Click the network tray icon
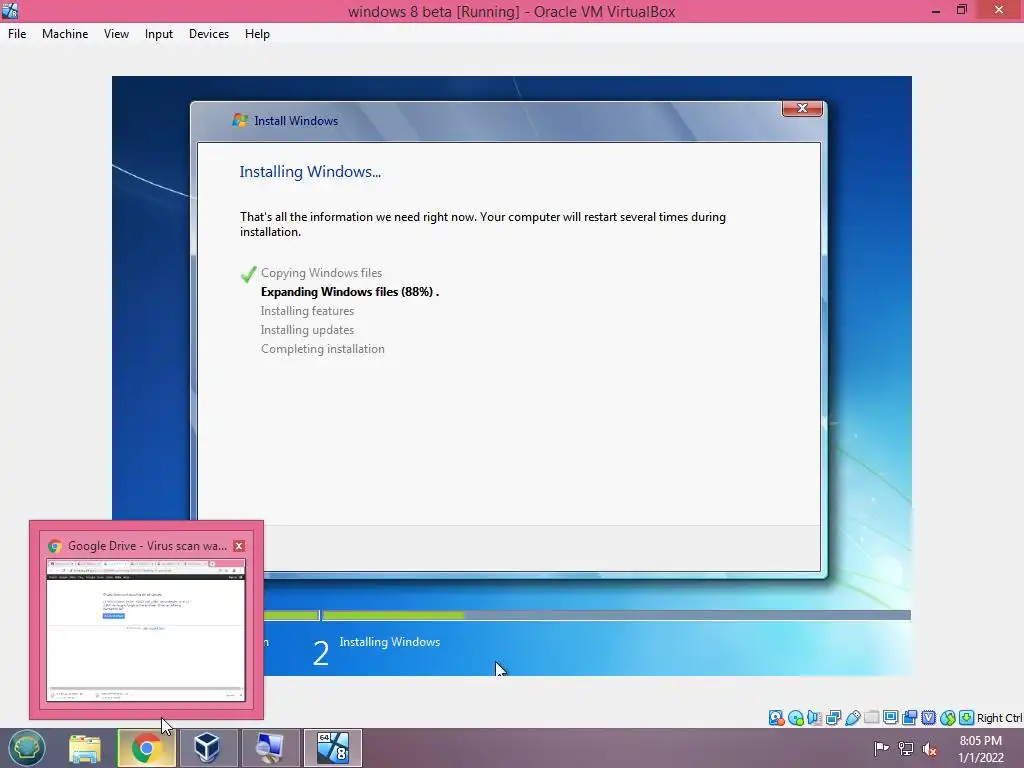This screenshot has height=768, width=1024. point(906,748)
